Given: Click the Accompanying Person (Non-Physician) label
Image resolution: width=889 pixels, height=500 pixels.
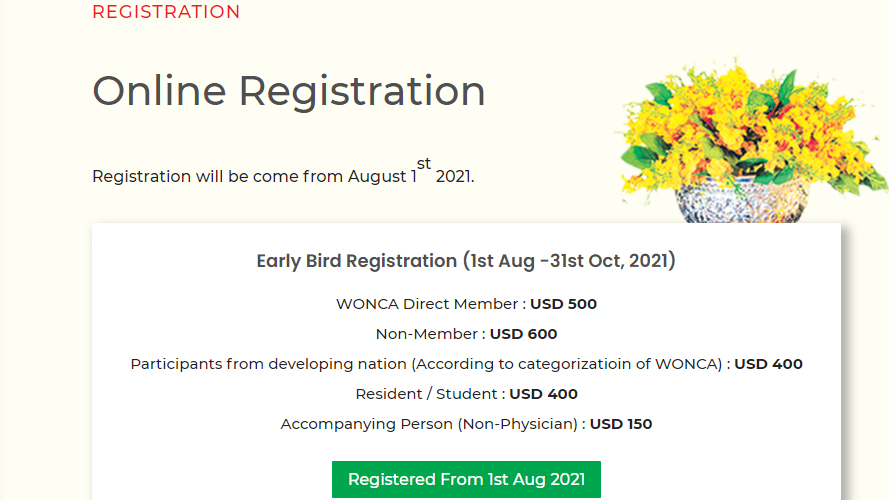Looking at the screenshot, I should coord(429,424).
